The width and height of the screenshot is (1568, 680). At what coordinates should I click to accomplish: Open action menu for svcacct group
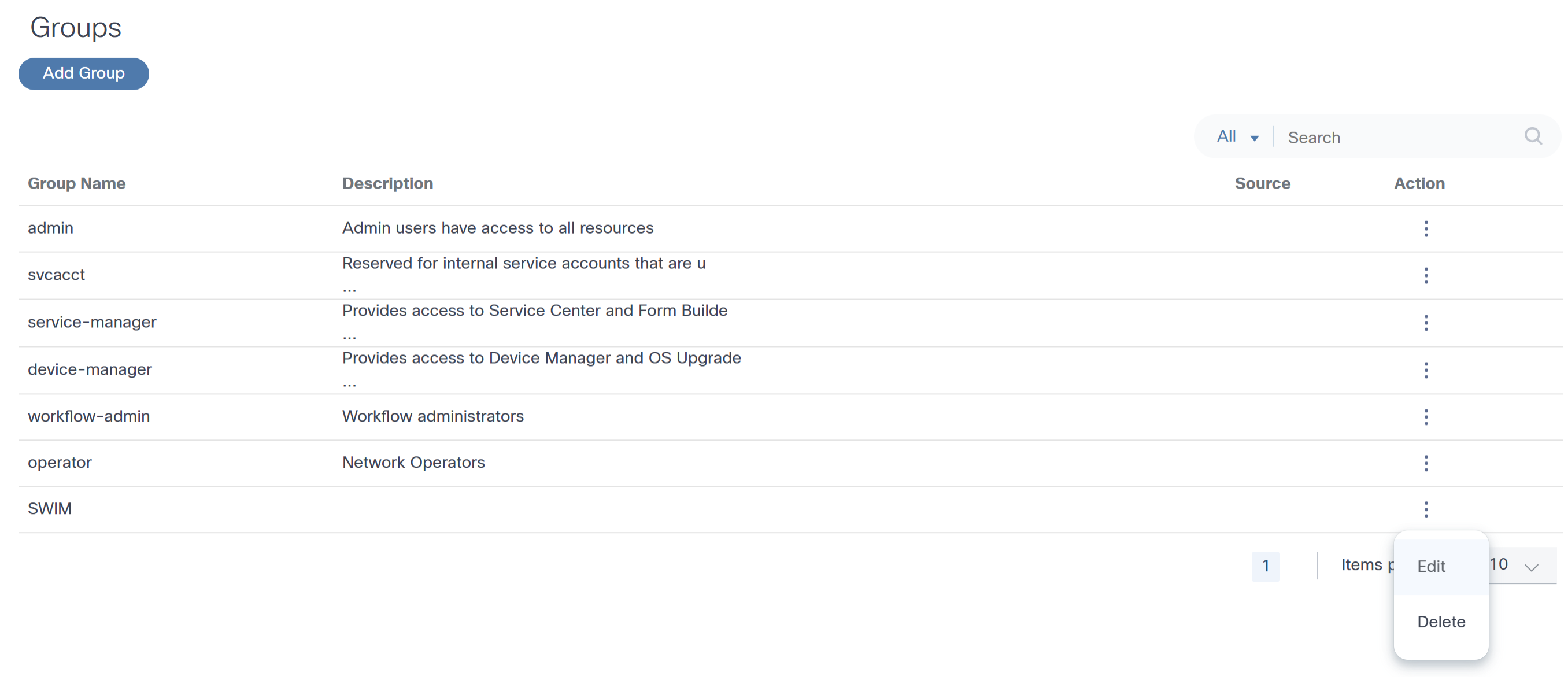(x=1426, y=275)
